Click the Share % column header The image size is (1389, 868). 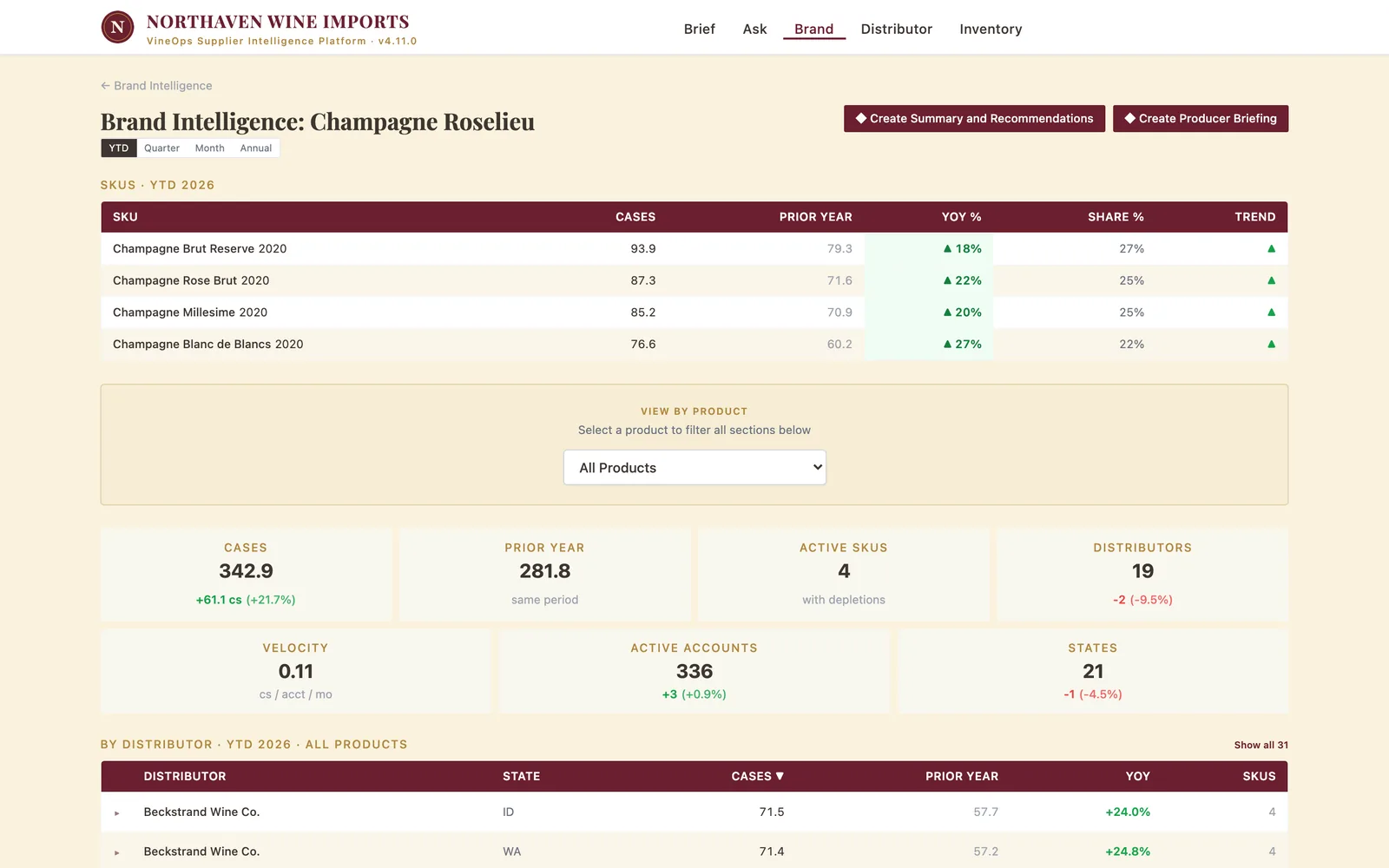[1116, 217]
